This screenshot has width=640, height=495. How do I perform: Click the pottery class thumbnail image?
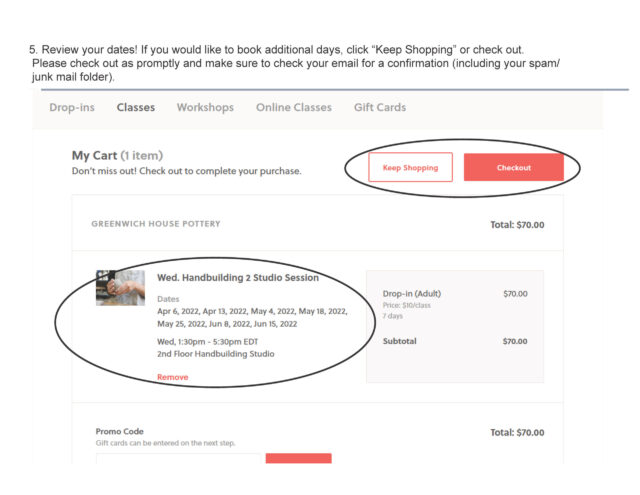(x=120, y=288)
